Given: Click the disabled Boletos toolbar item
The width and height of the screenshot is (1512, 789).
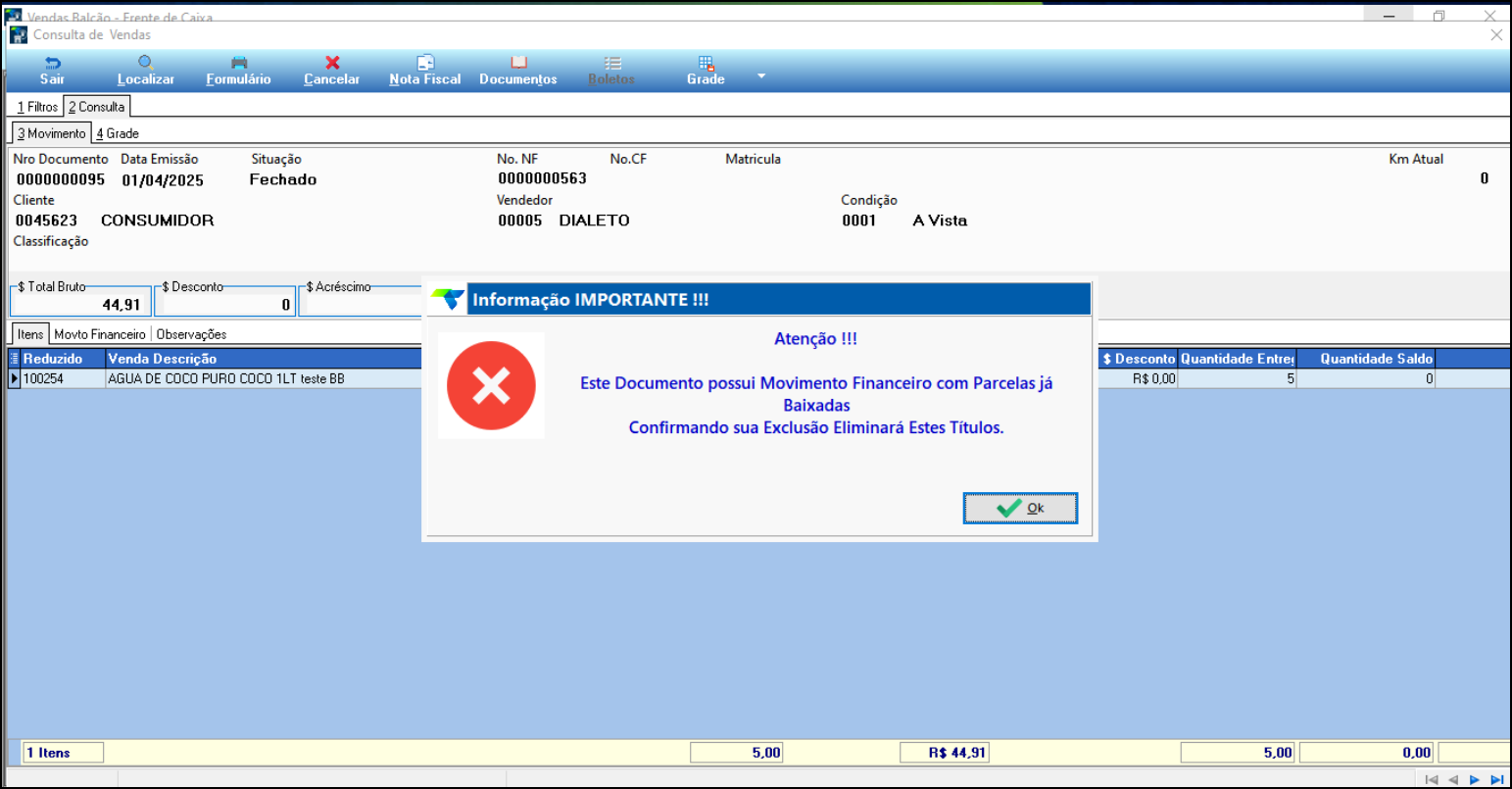Looking at the screenshot, I should [611, 71].
